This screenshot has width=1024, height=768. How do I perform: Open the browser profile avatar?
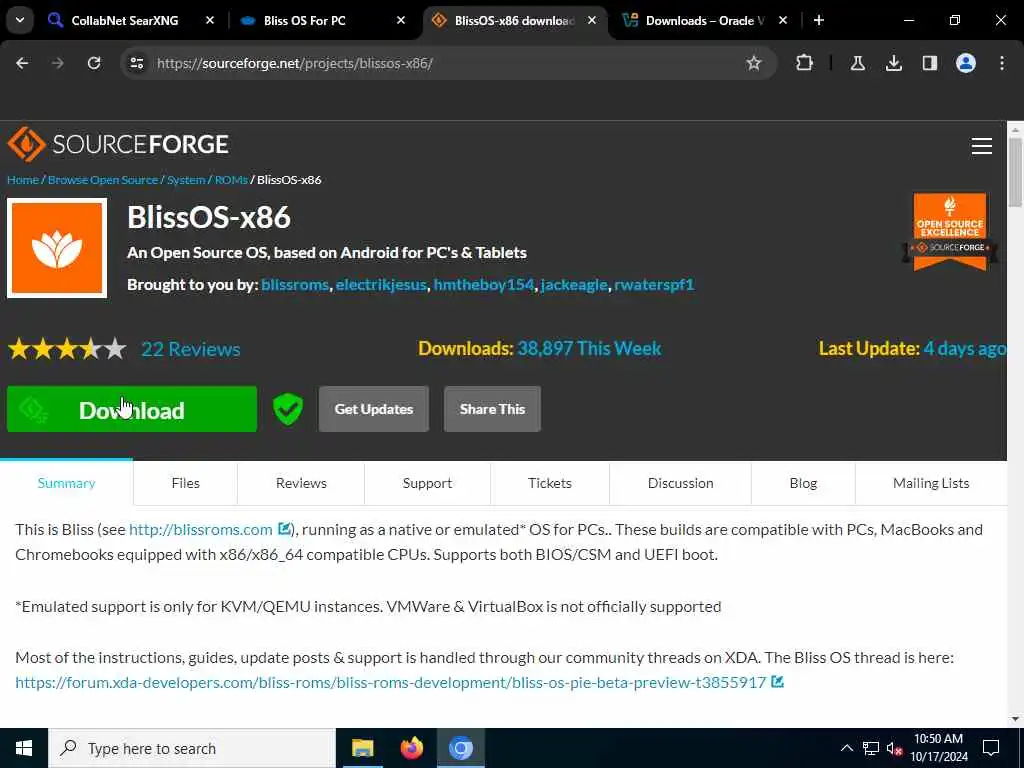pyautogui.click(x=965, y=63)
